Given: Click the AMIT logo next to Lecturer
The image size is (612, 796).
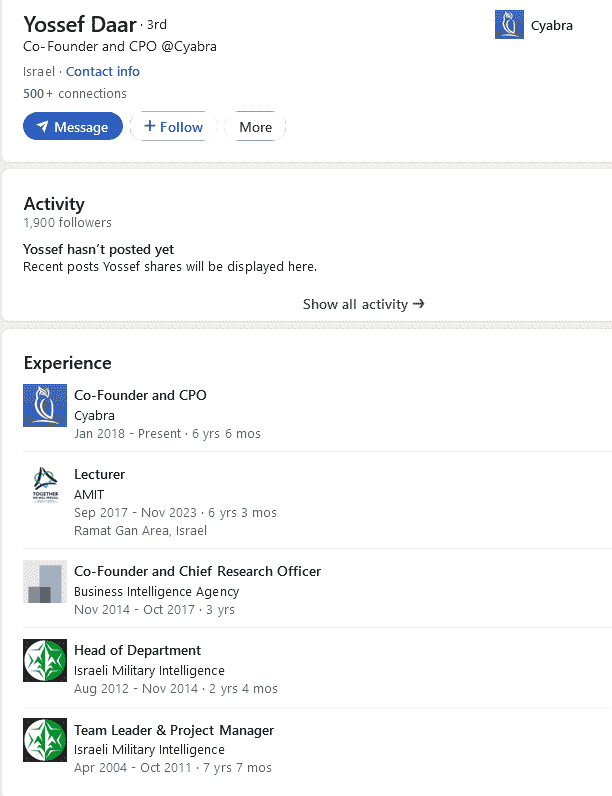Looking at the screenshot, I should click(45, 484).
